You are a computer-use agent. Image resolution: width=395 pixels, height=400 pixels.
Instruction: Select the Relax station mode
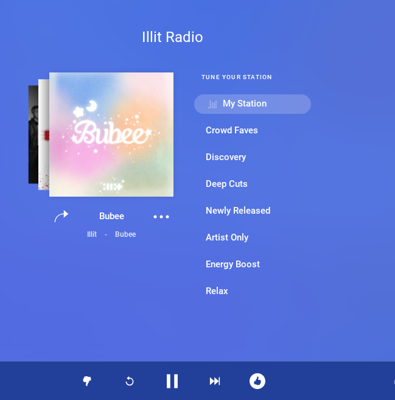217,291
